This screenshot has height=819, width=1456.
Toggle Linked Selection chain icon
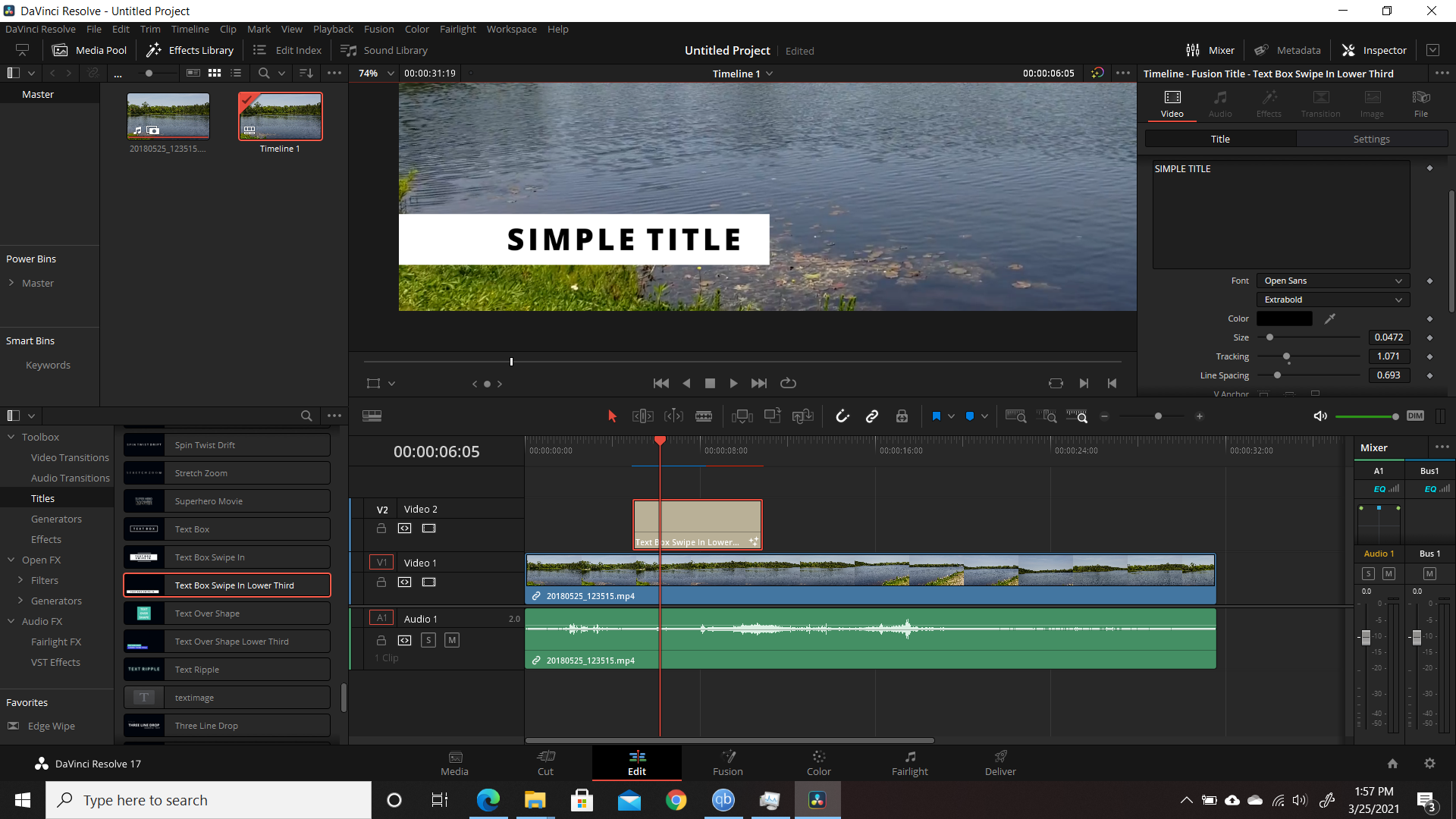click(872, 416)
